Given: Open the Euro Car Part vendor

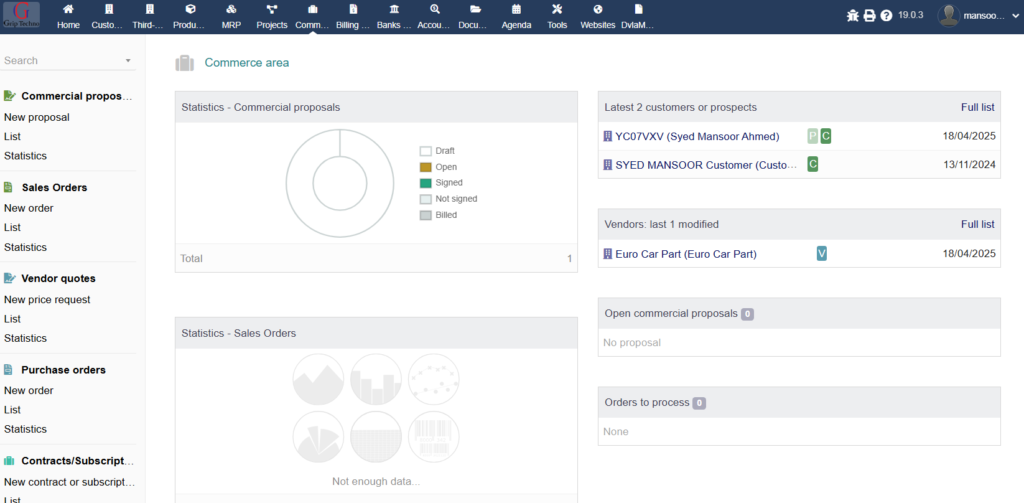Looking at the screenshot, I should (x=686, y=254).
